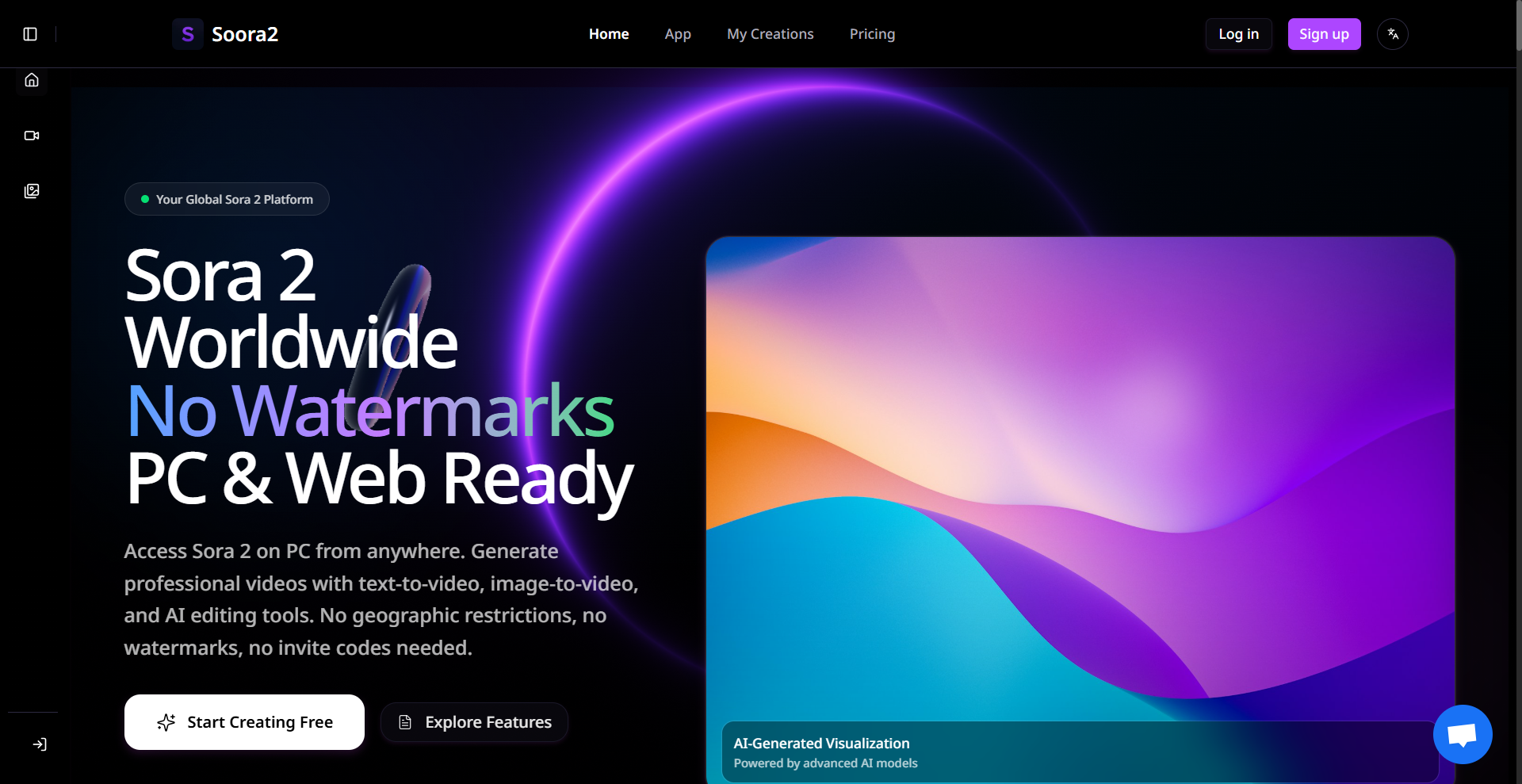Viewport: 1522px width, 784px height.
Task: Click the Log in button
Action: pyautogui.click(x=1238, y=34)
